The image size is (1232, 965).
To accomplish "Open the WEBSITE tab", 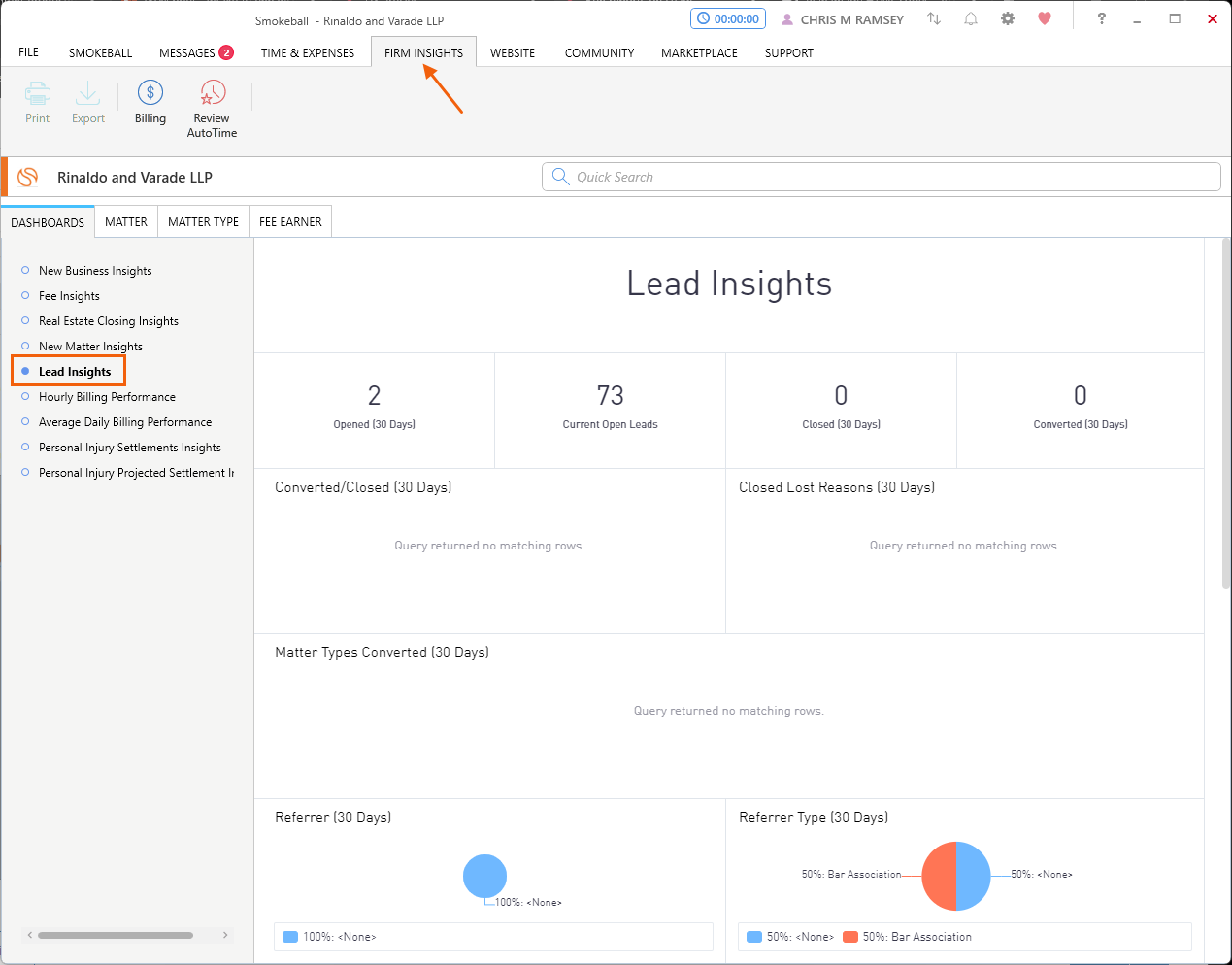I will tap(513, 52).
